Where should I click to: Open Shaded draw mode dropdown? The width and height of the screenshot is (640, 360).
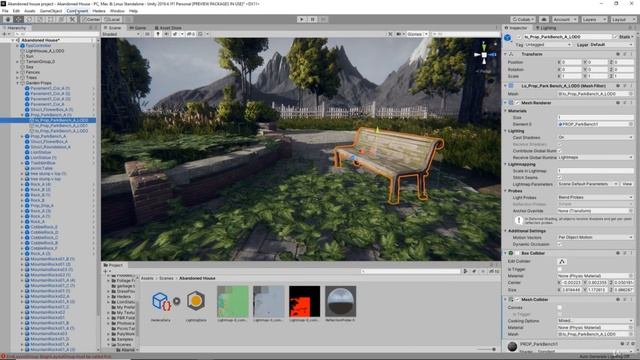[x=120, y=34]
